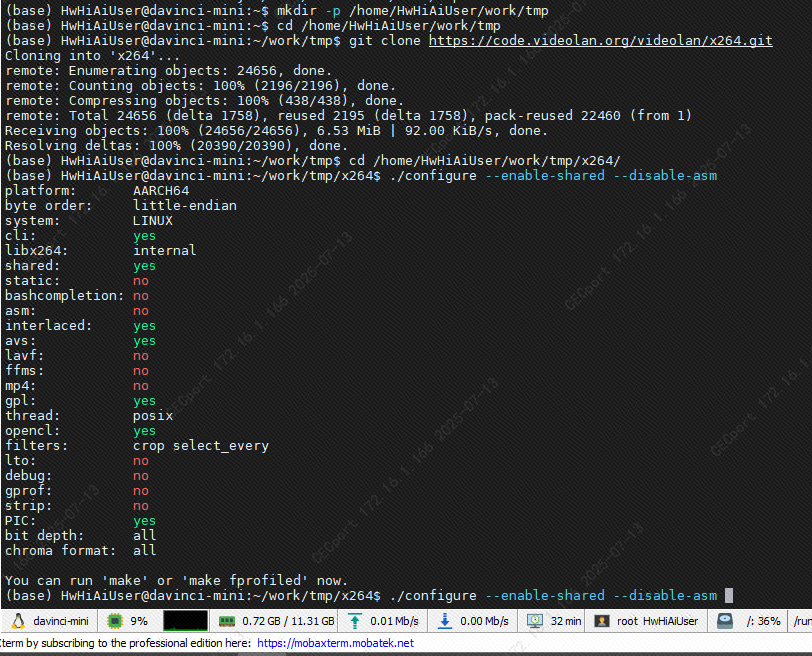Click the 'PIC: yes' line
The width and height of the screenshot is (812, 656).
[80, 521]
